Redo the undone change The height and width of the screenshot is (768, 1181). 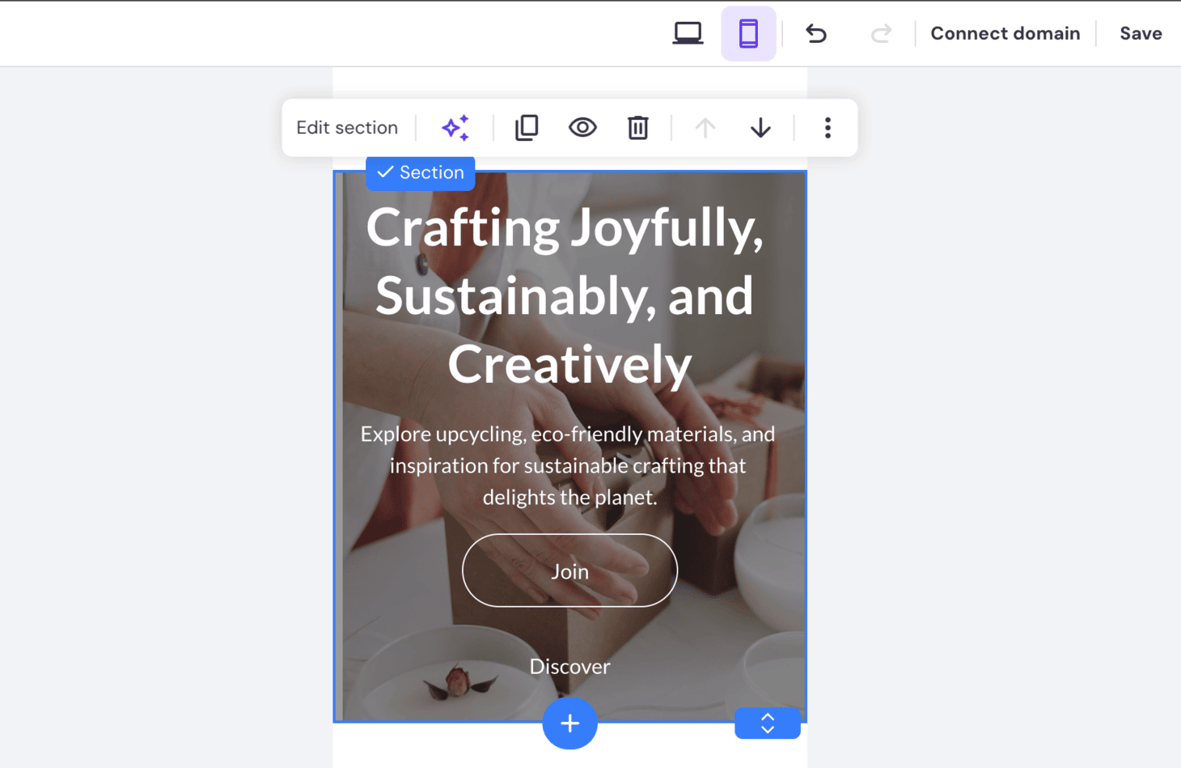(881, 32)
